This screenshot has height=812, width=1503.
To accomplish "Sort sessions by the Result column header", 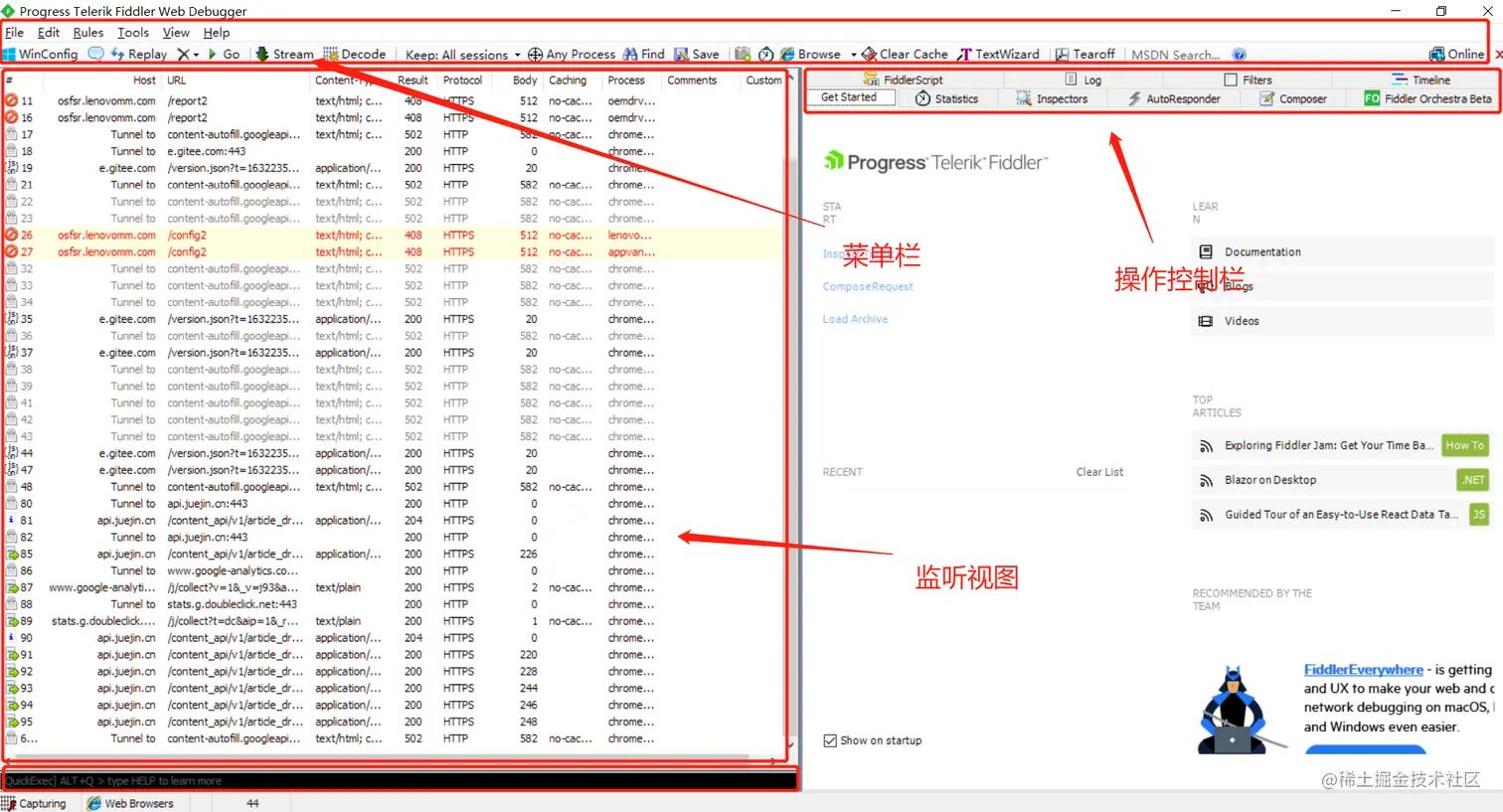I will 413,81.
